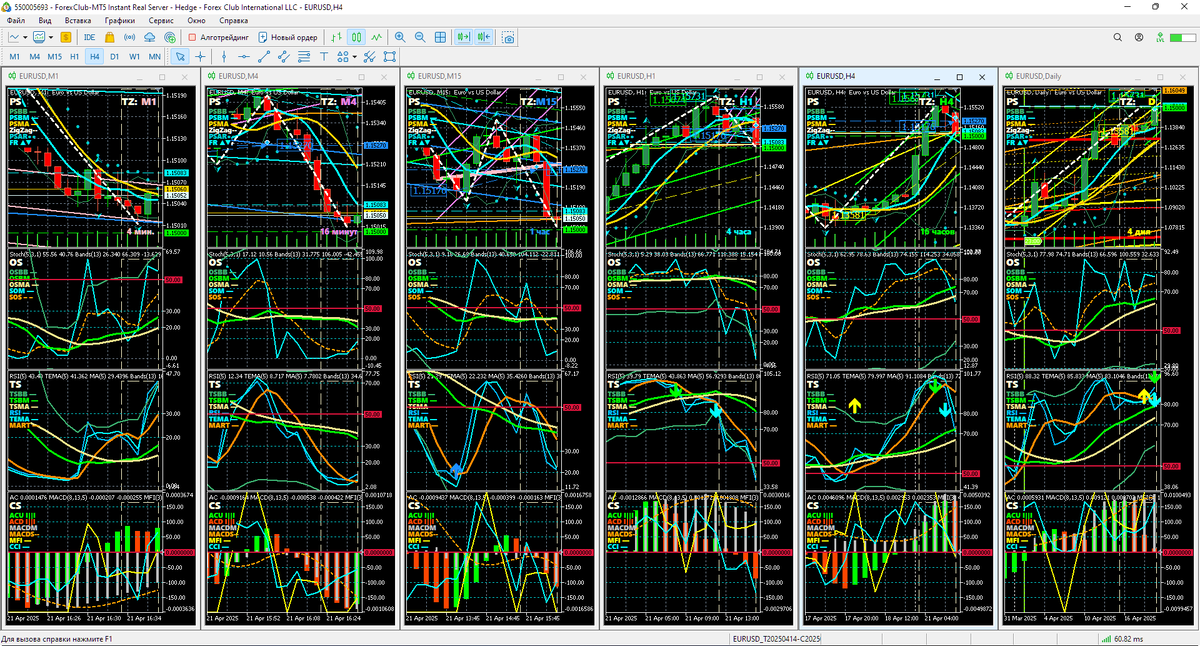
Task: Open the user account profile icon
Action: pyautogui.click(x=1139, y=37)
